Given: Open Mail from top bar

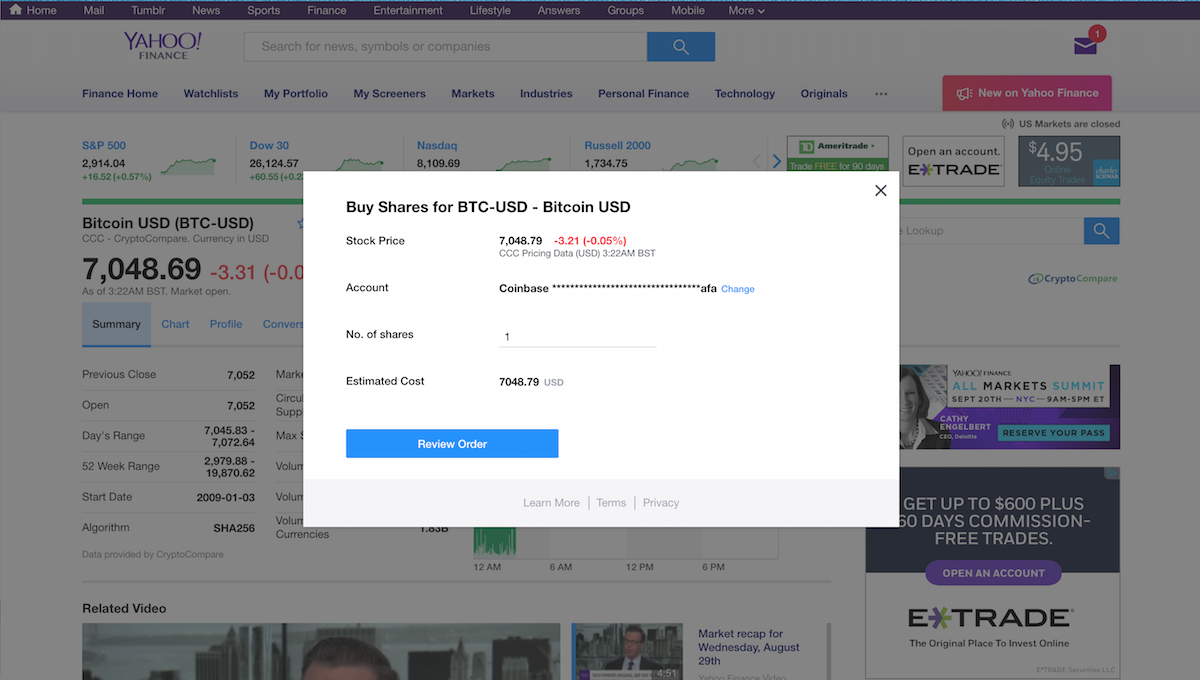Looking at the screenshot, I should (x=94, y=10).
